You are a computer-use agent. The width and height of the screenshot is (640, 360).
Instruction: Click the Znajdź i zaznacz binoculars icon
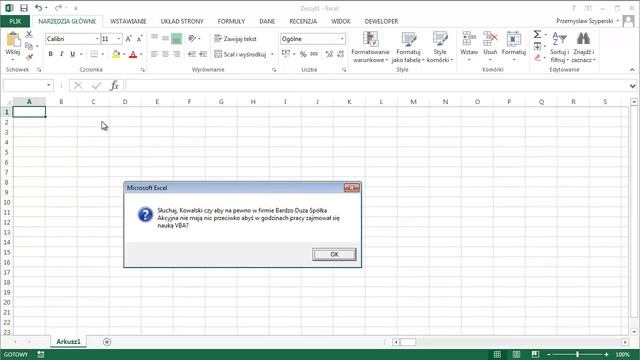[x=583, y=39]
